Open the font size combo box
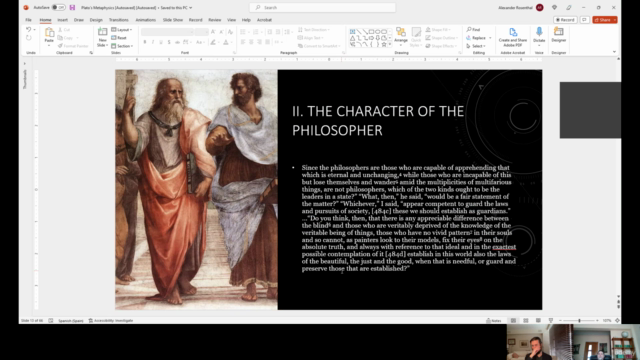The width and height of the screenshot is (640, 360). [x=202, y=31]
